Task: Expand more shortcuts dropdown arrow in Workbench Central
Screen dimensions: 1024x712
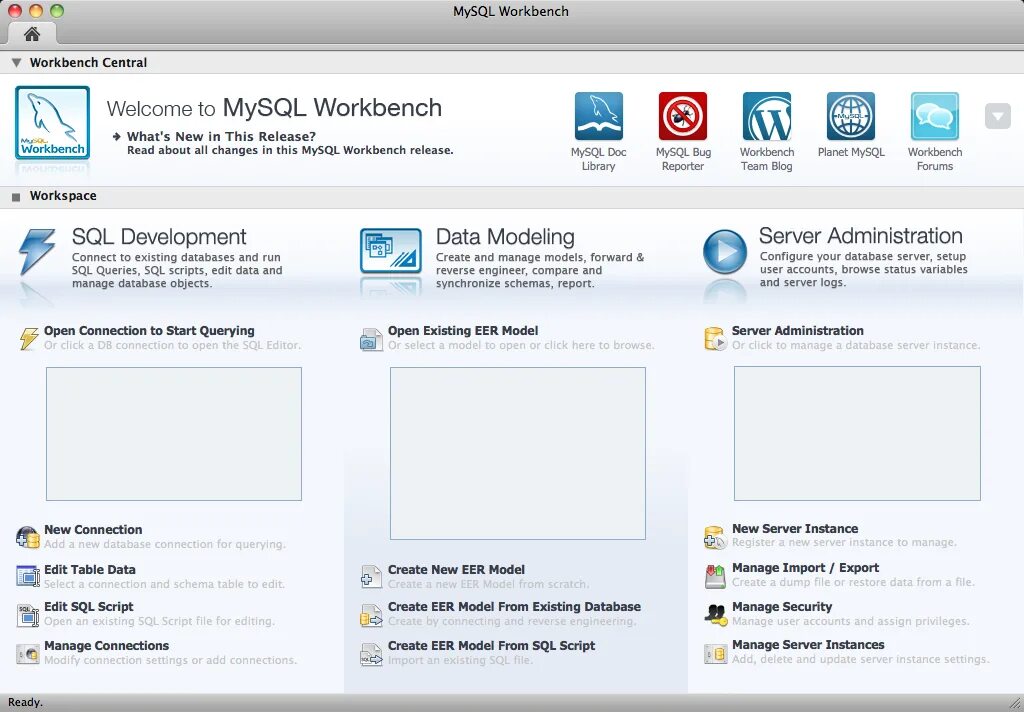Action: [997, 116]
